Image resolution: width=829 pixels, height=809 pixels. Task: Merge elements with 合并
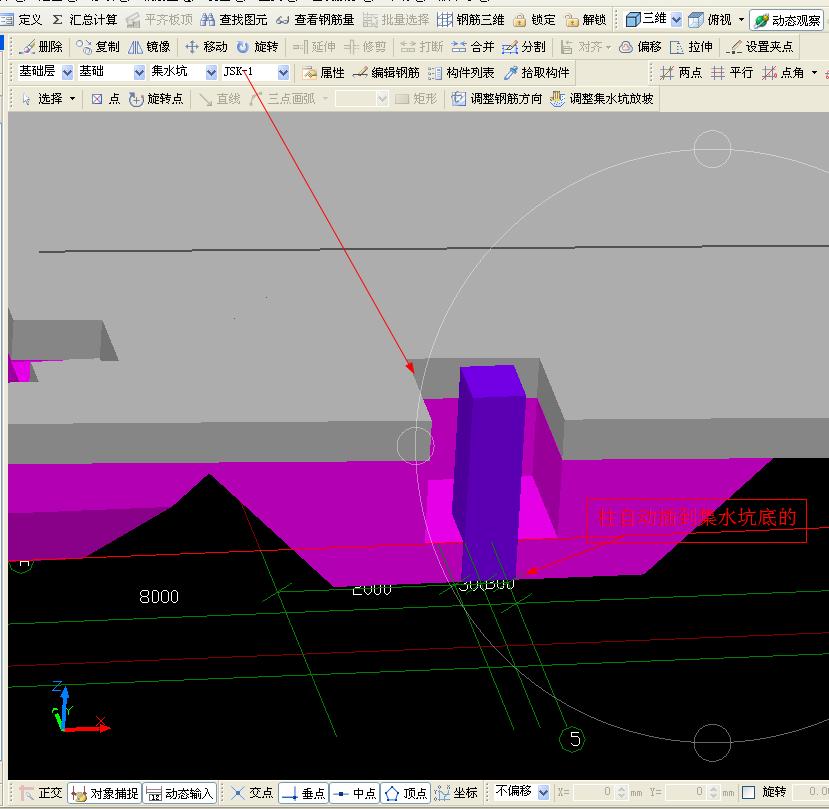473,47
